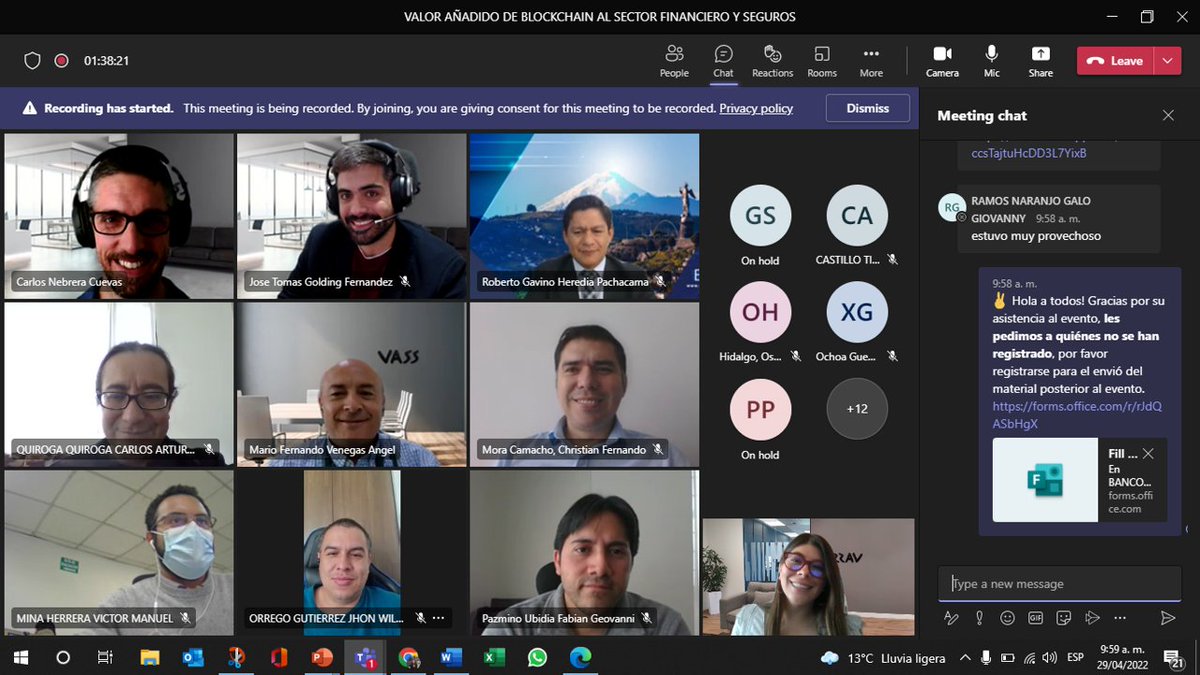
Task: Open Outlook from taskbar
Action: pos(193,657)
